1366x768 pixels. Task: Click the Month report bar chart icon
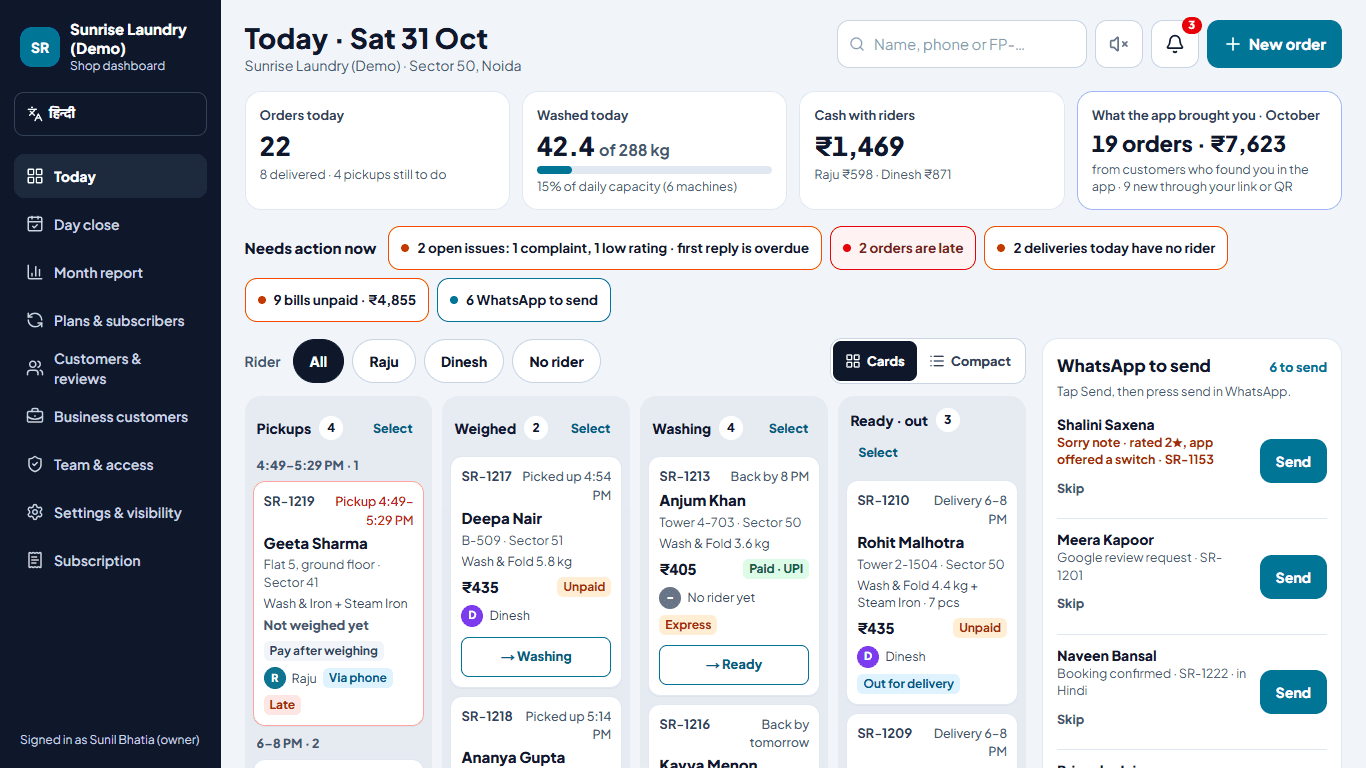[35, 273]
